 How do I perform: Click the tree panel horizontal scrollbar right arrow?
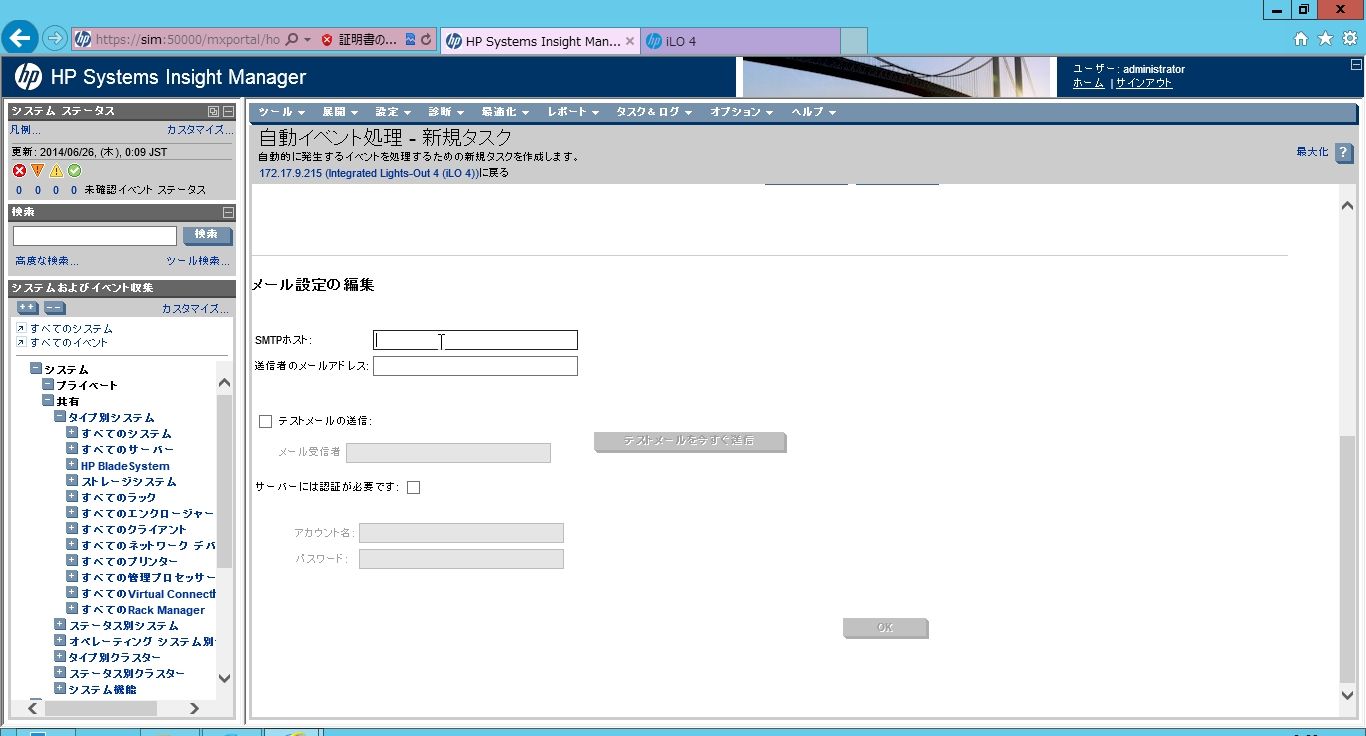(195, 707)
